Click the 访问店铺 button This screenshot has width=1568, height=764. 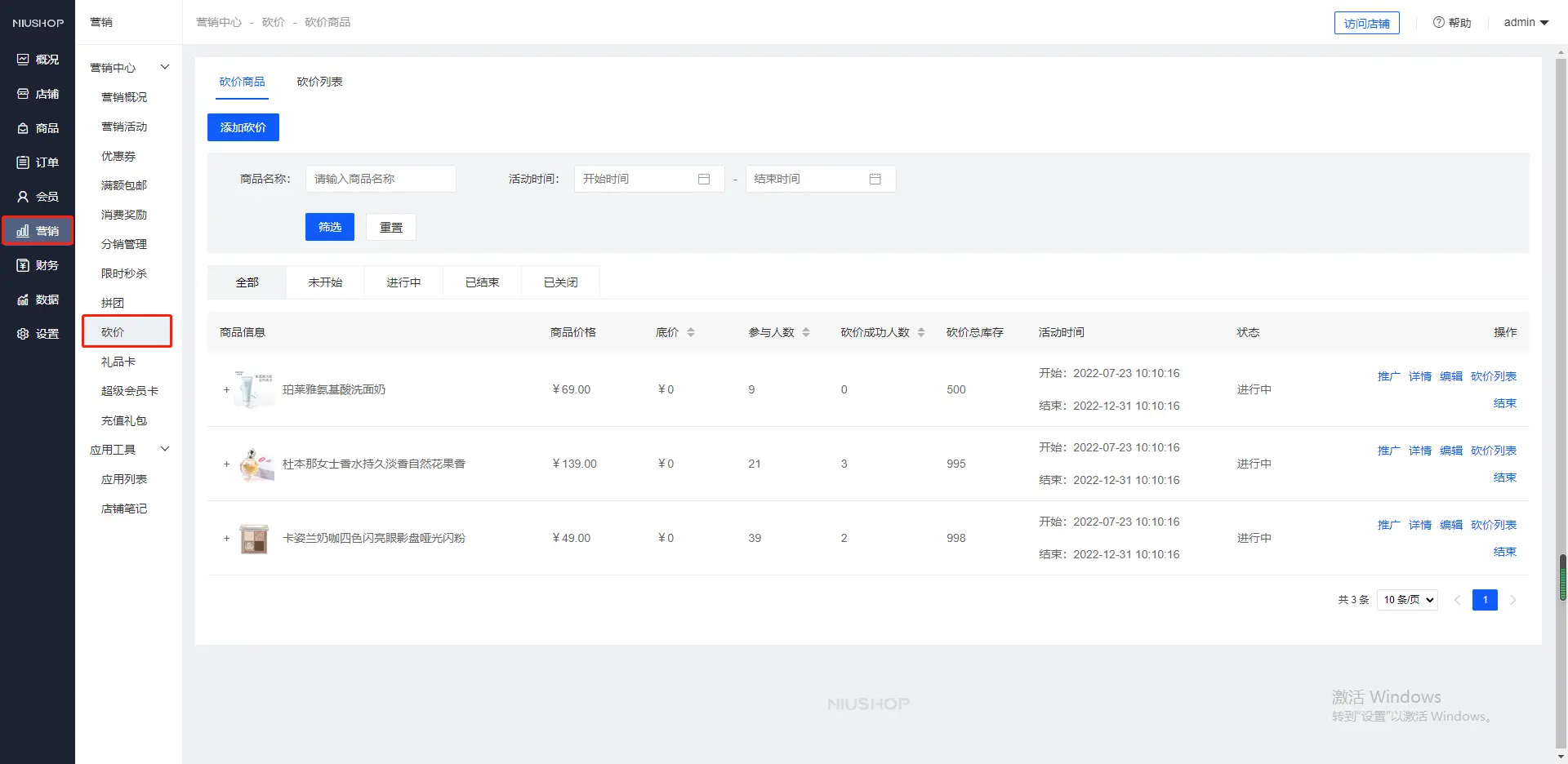1366,24
